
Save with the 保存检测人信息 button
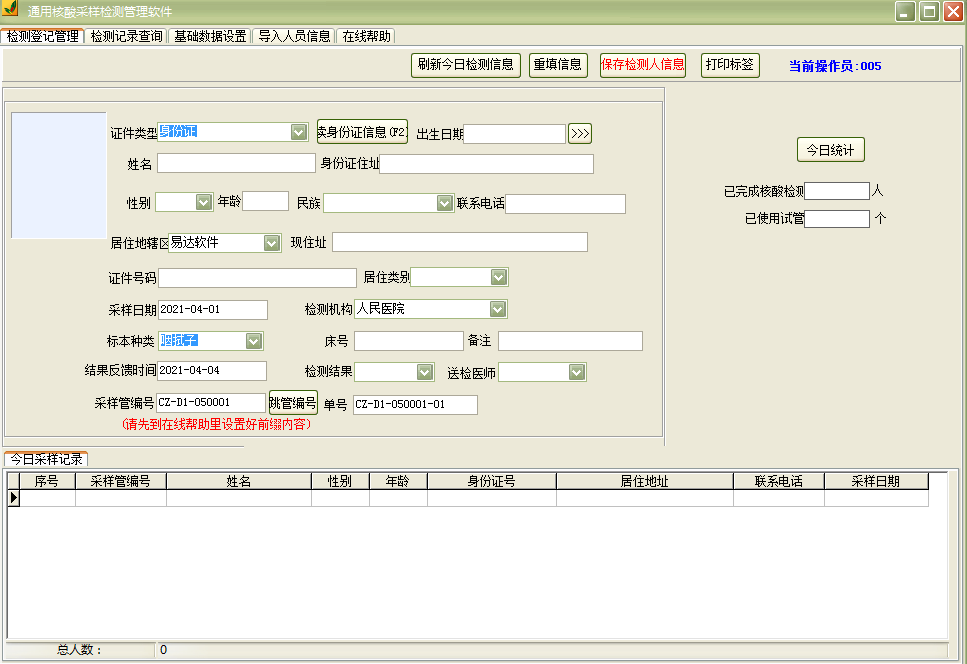coord(644,64)
